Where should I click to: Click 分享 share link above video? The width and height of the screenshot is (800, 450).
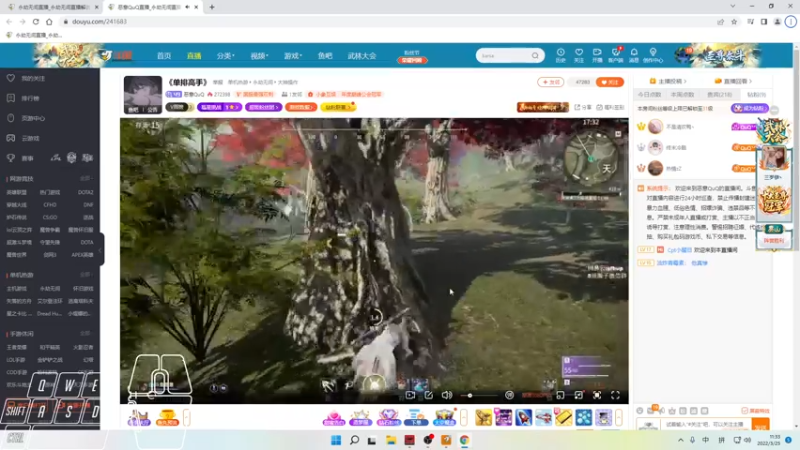583,107
